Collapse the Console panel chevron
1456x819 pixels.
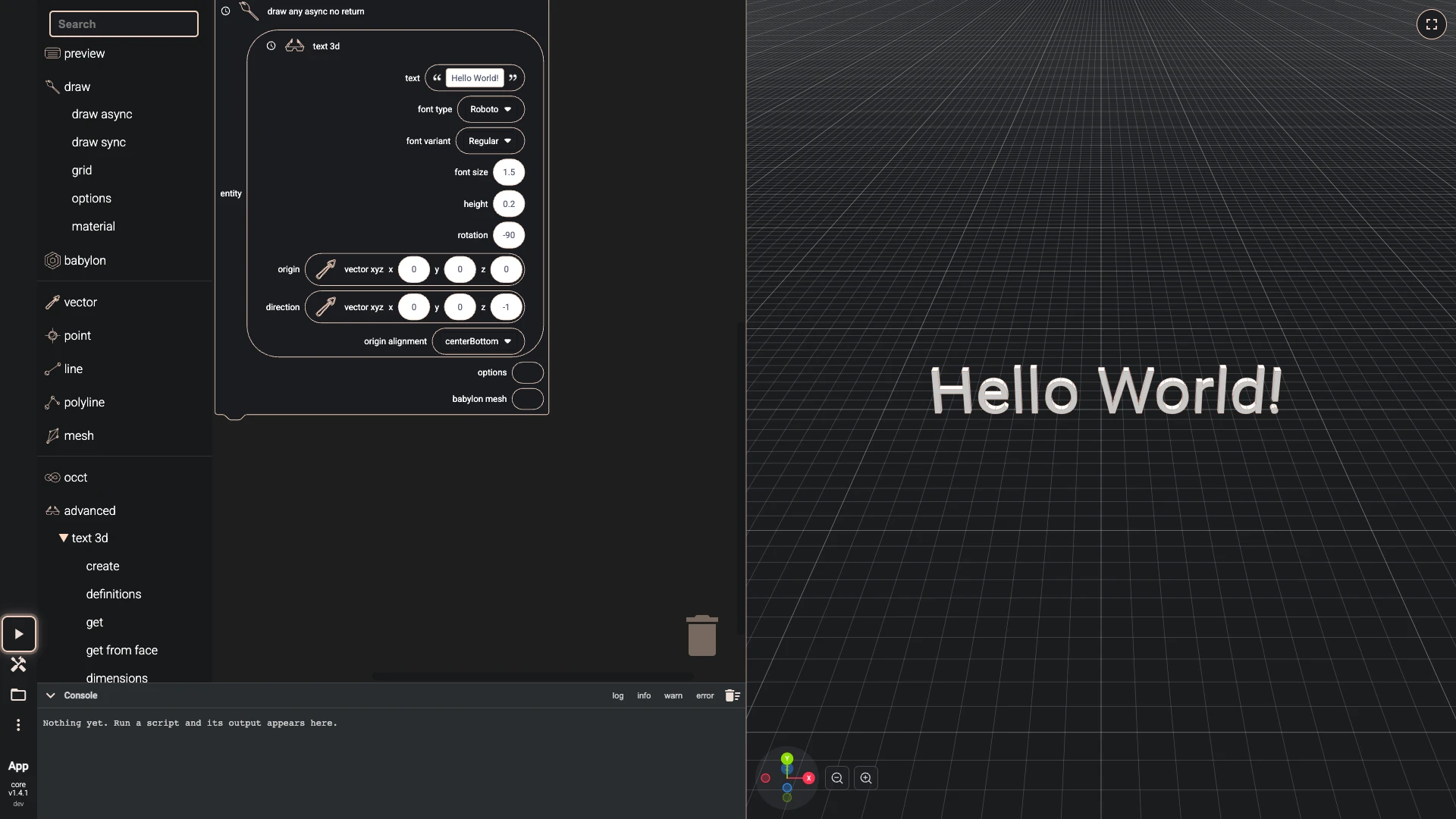[x=50, y=695]
